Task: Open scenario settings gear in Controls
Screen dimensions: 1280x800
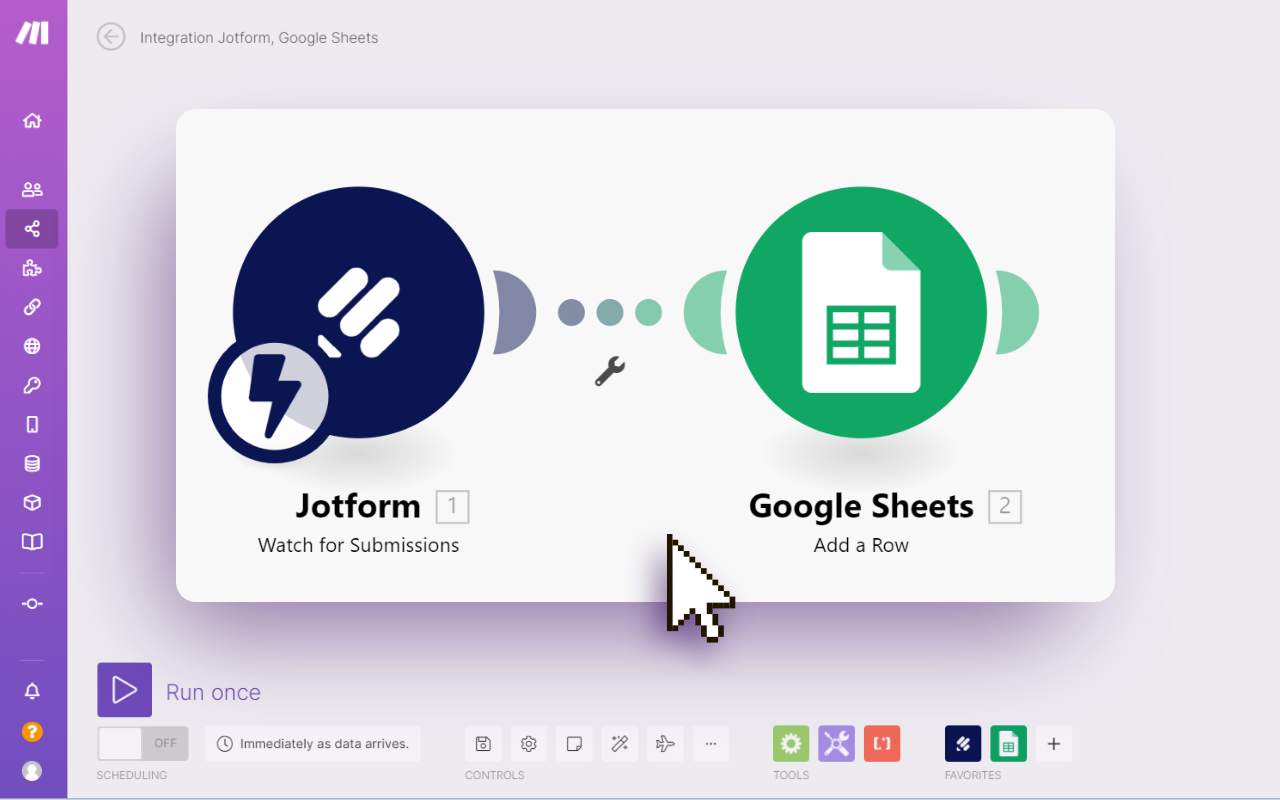Action: pyautogui.click(x=529, y=744)
